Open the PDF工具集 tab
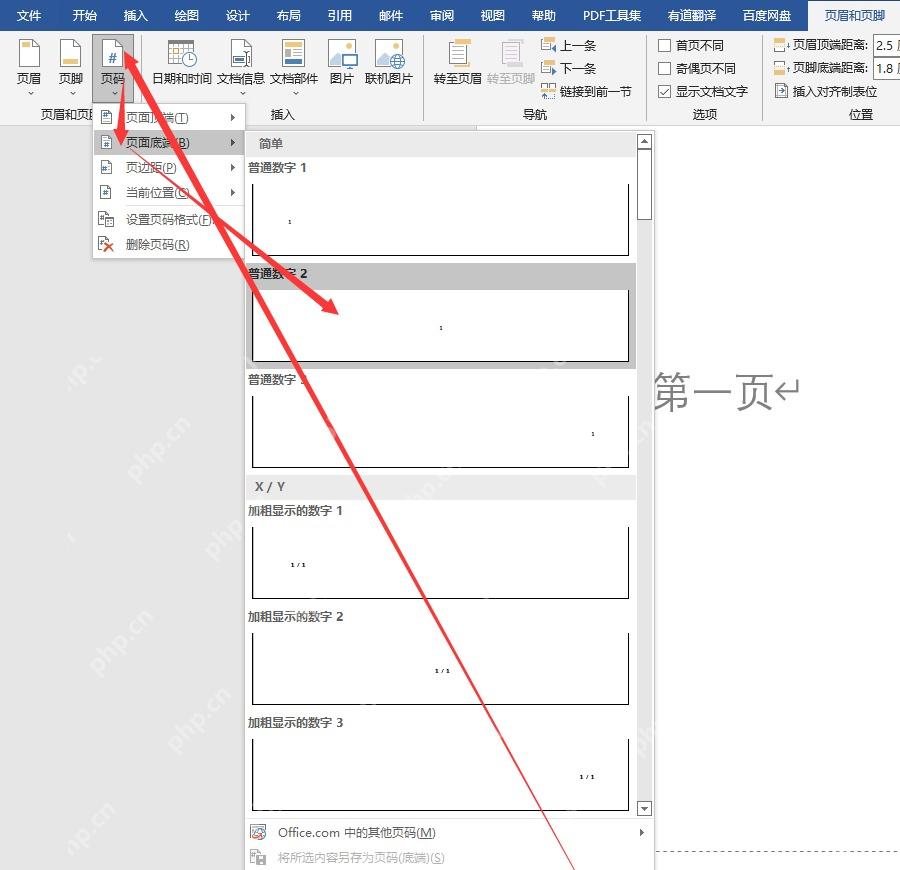Image resolution: width=900 pixels, height=870 pixels. tap(612, 15)
